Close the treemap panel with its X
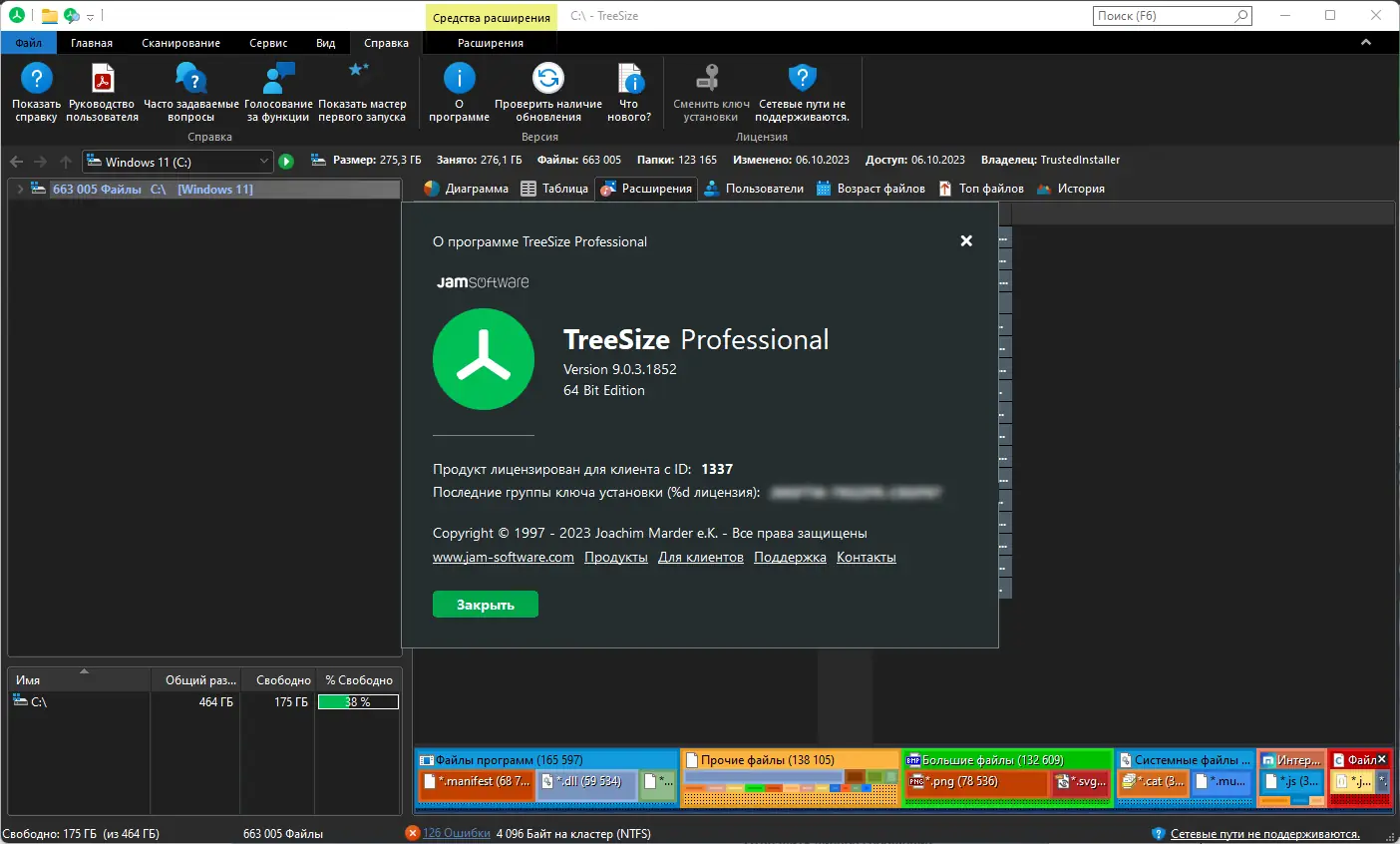 click(x=1382, y=759)
